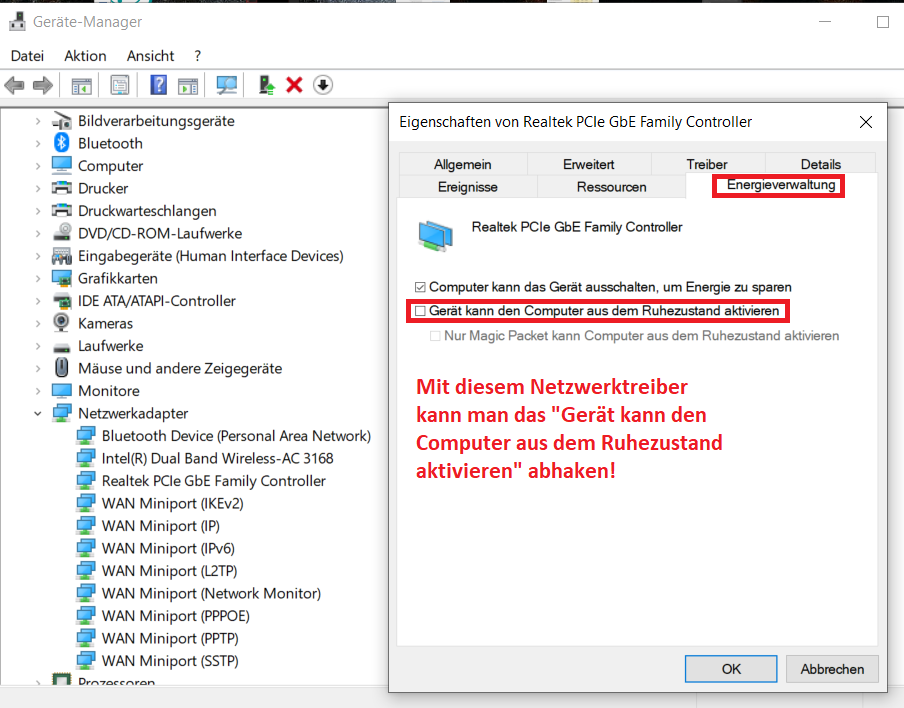Expand the Computer node

[x=38, y=166]
